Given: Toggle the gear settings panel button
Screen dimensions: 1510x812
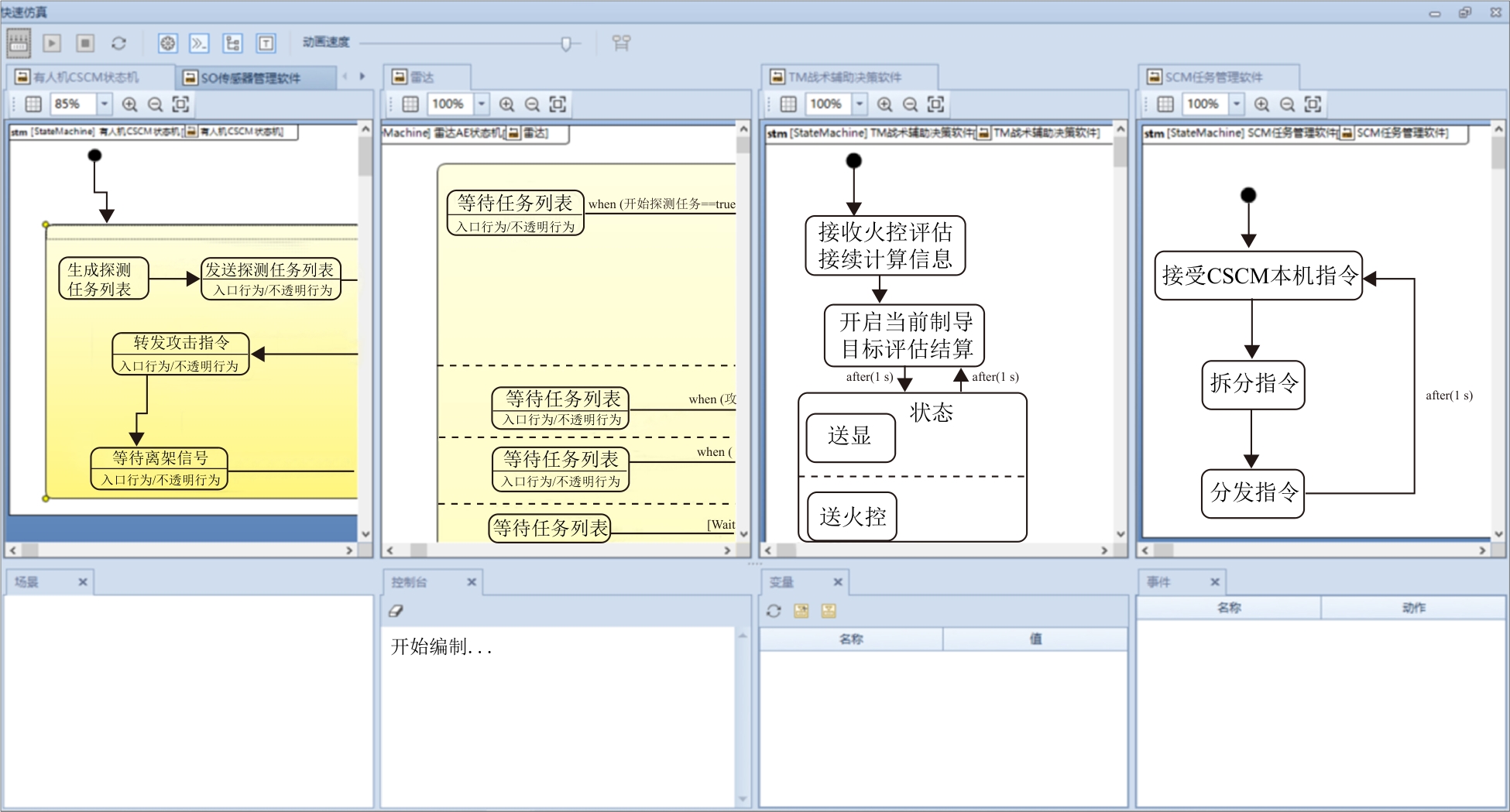Looking at the screenshot, I should pyautogui.click(x=167, y=43).
